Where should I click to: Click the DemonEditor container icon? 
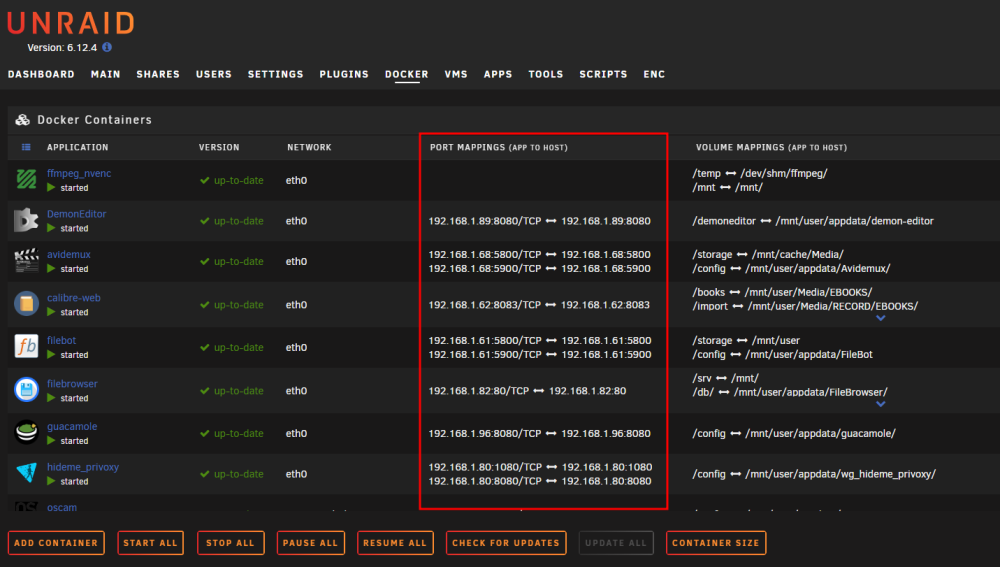coord(26,220)
